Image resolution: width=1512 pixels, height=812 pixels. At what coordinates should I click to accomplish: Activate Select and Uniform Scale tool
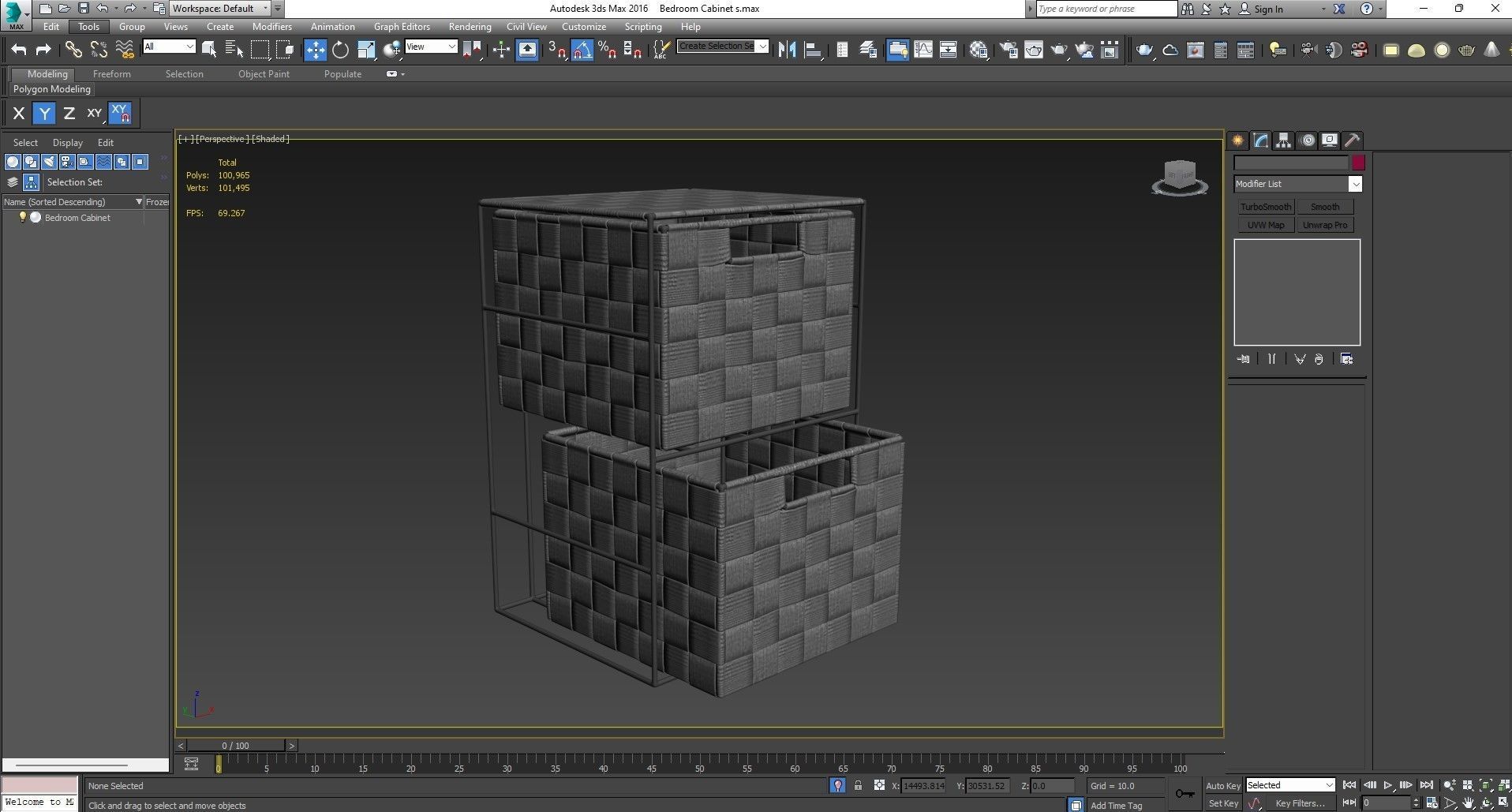tap(366, 50)
